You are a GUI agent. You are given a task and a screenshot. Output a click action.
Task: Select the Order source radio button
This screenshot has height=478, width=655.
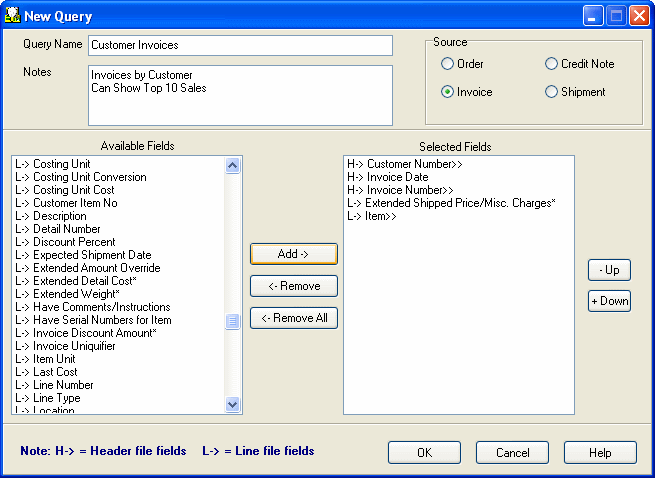click(447, 64)
